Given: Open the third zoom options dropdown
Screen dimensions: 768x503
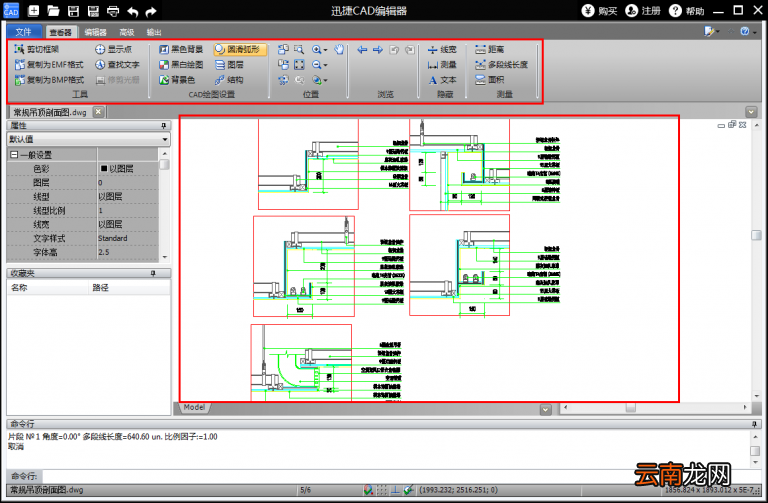Looking at the screenshot, I should (x=325, y=80).
